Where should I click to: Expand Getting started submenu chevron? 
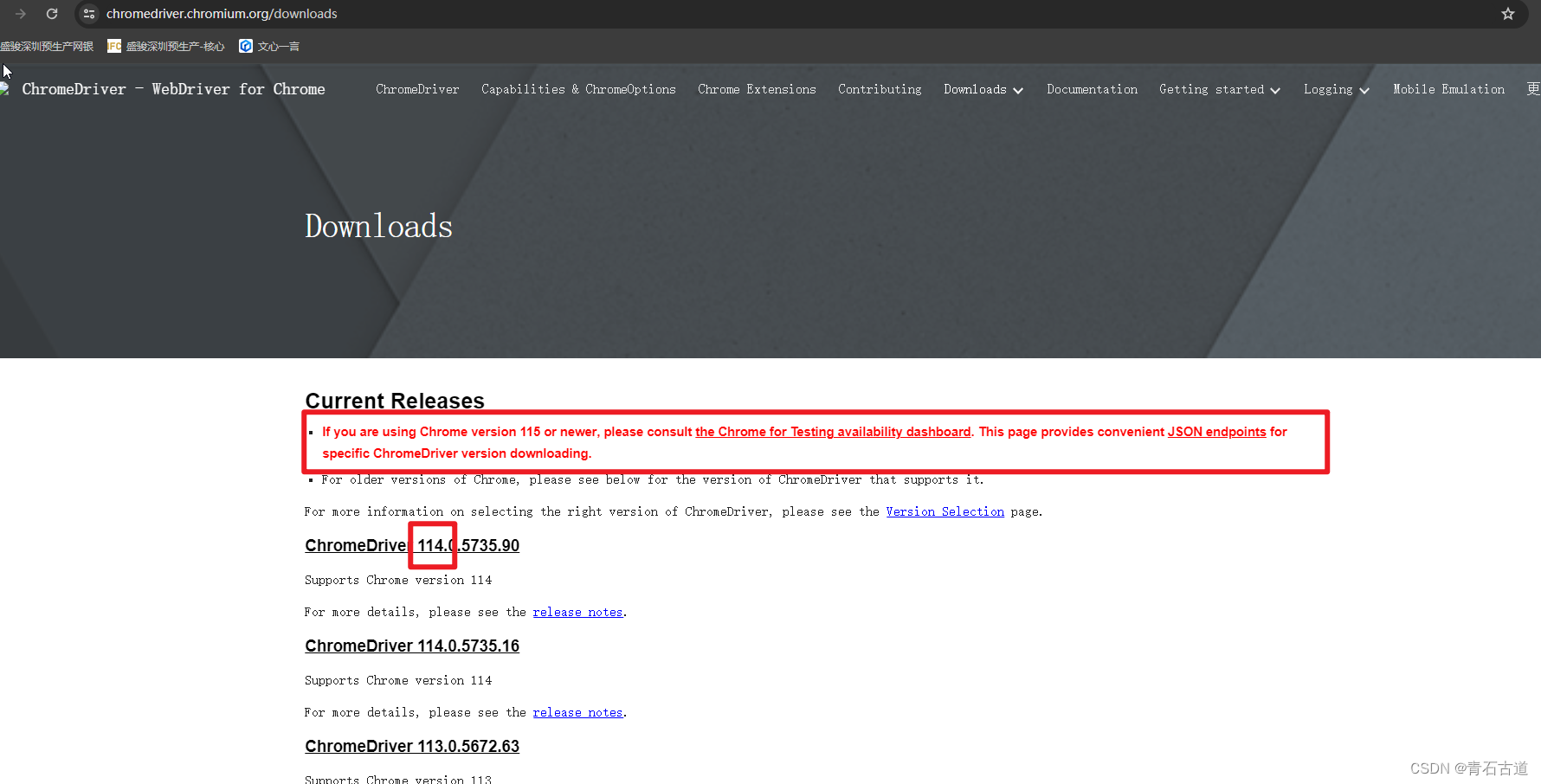[1275, 91]
